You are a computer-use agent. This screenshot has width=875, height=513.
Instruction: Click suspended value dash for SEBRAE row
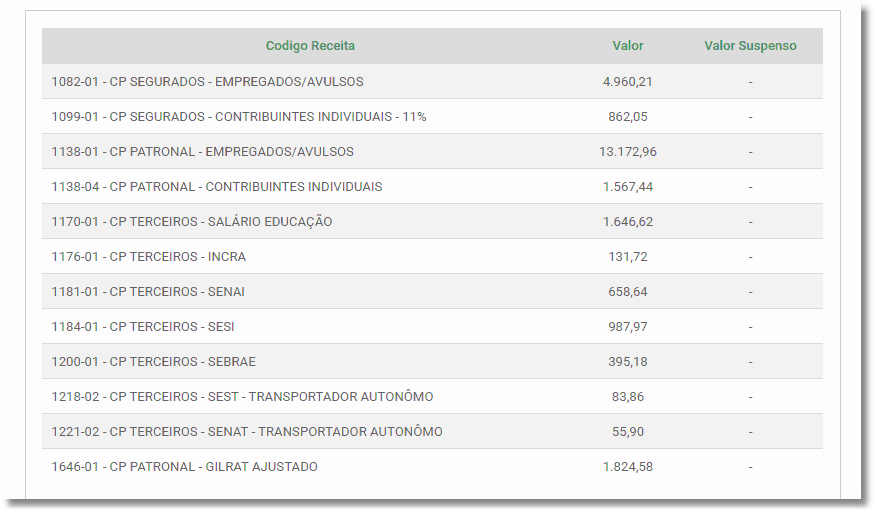pos(751,362)
